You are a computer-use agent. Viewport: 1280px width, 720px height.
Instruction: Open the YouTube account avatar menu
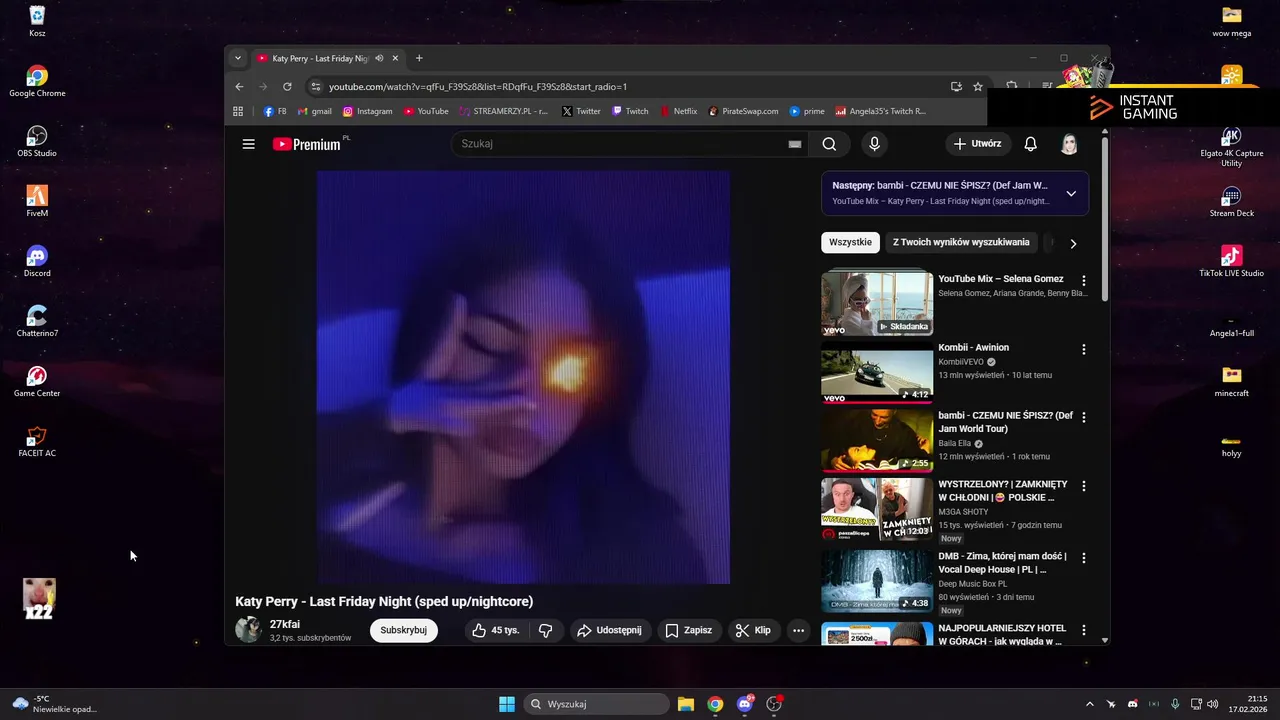click(x=1069, y=144)
